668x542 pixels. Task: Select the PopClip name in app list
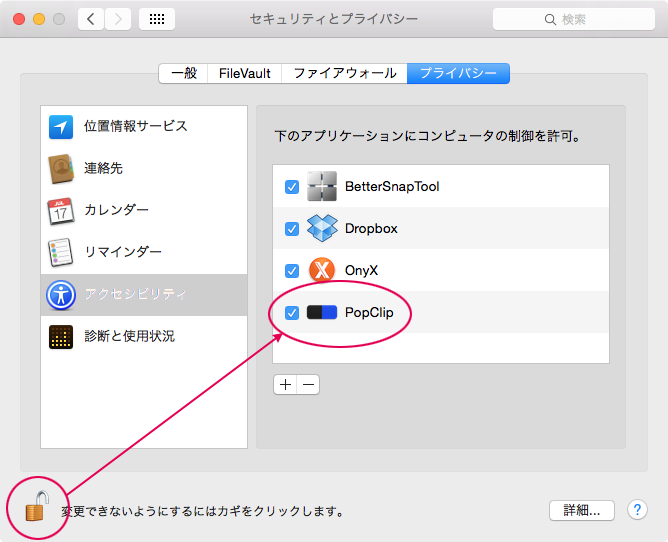[369, 313]
